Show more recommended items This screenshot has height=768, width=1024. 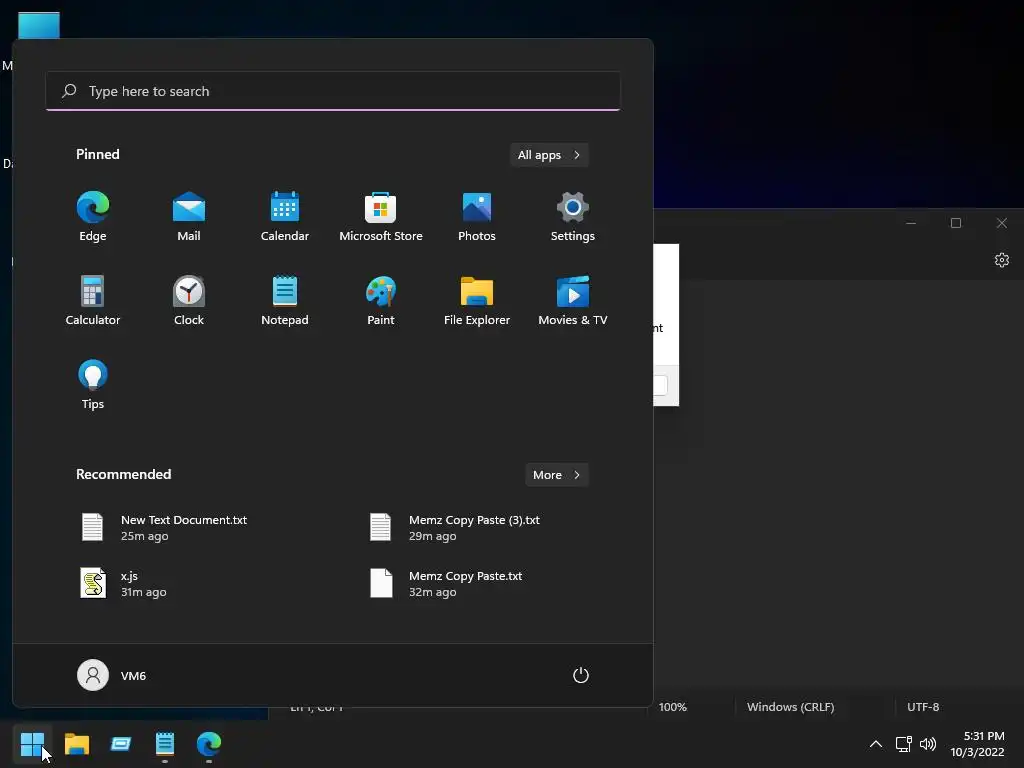pyautogui.click(x=556, y=475)
